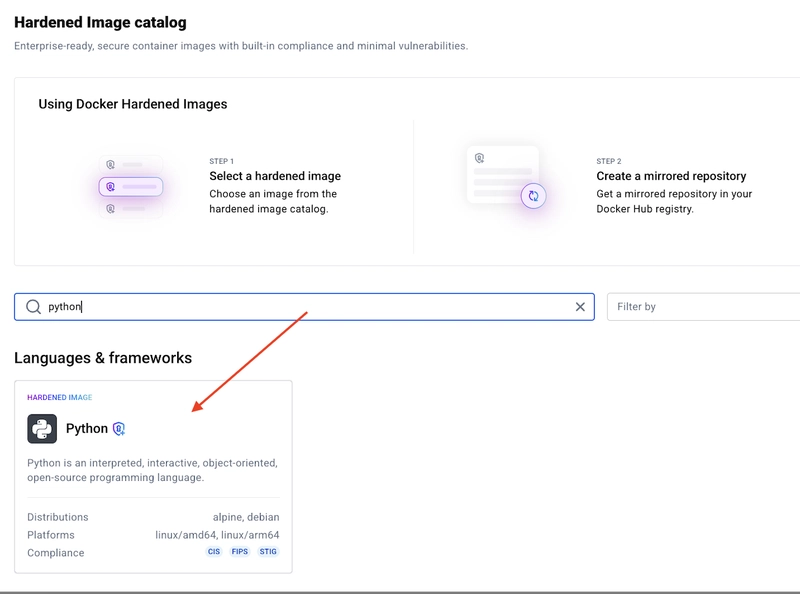Select the STIG compliance badge
This screenshot has width=800, height=594.
268,552
